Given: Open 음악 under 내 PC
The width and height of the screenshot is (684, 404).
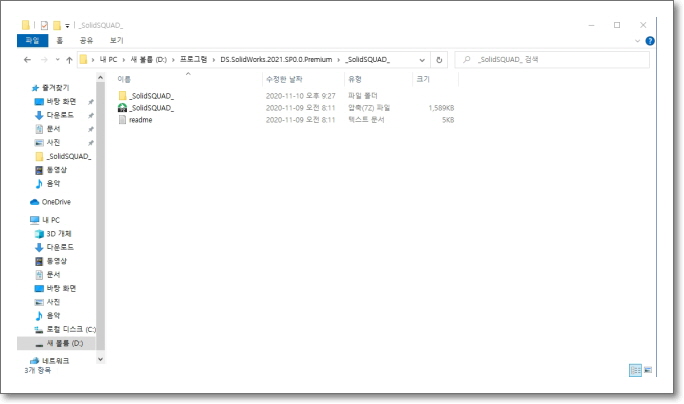Looking at the screenshot, I should (x=48, y=316).
